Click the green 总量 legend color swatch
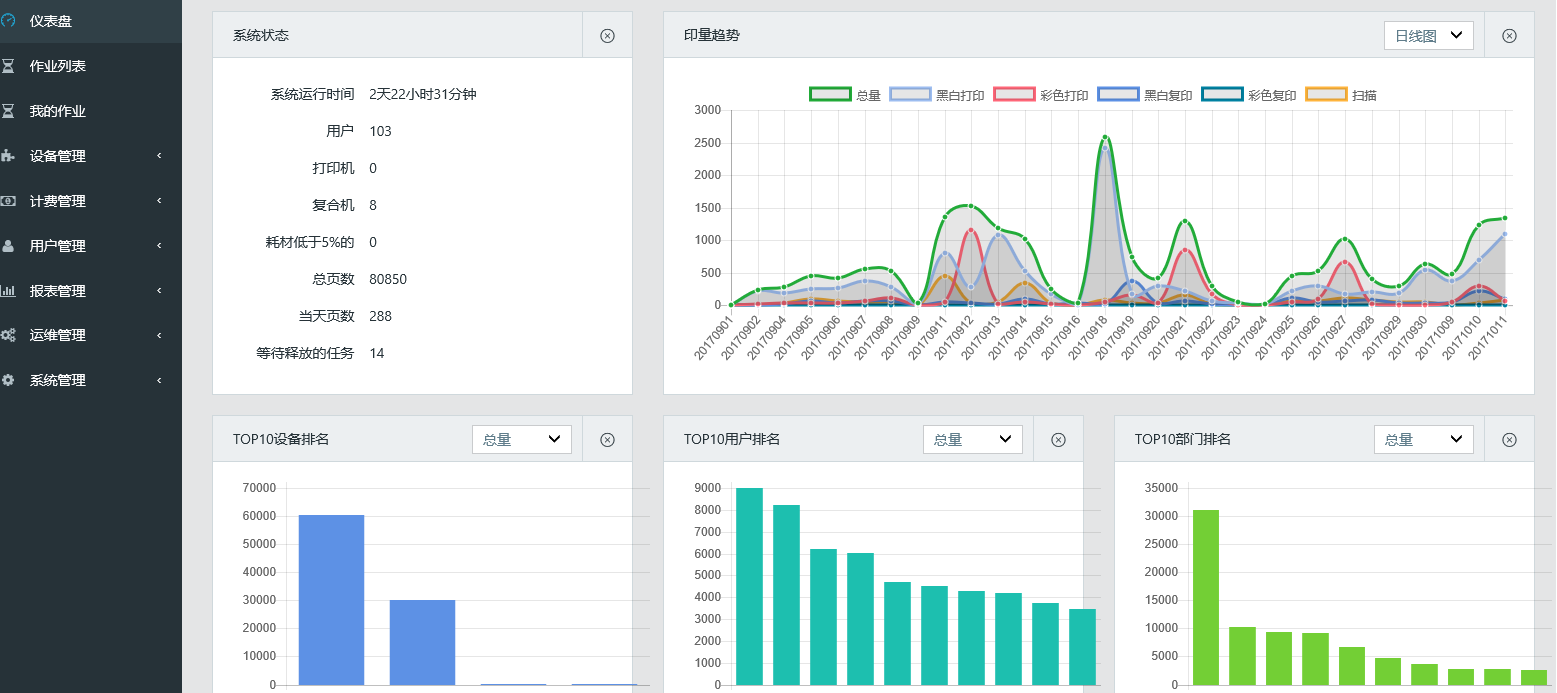 [830, 95]
